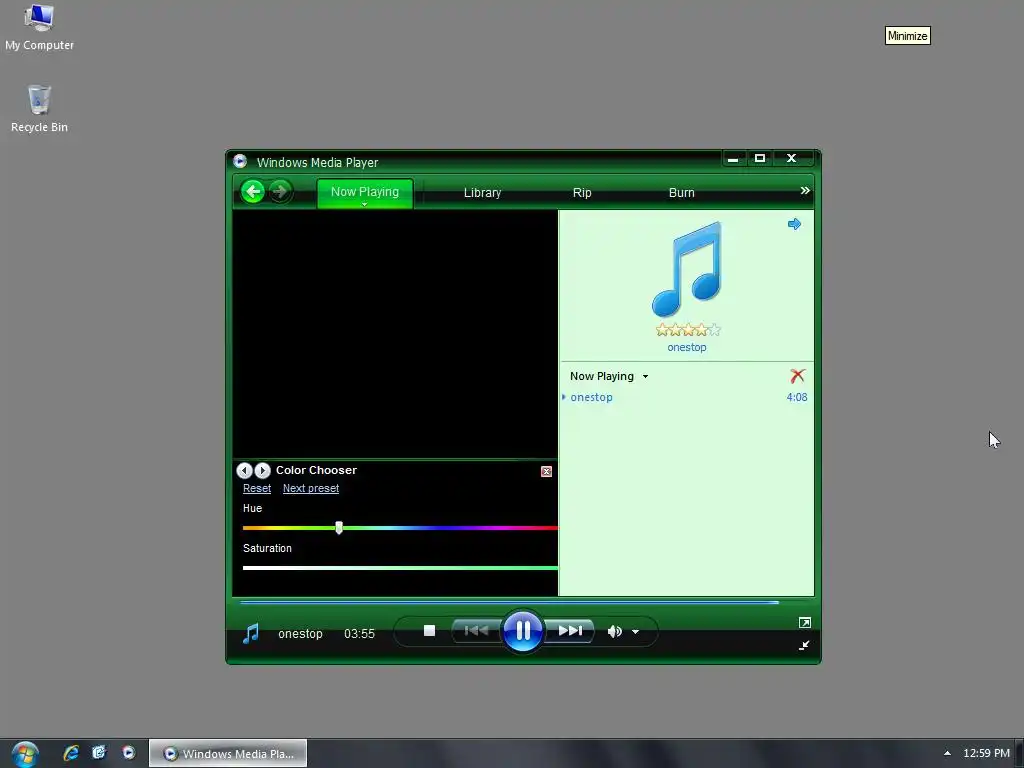Show previous enhancement in Color Chooser
This screenshot has height=768, width=1024.
(244, 470)
